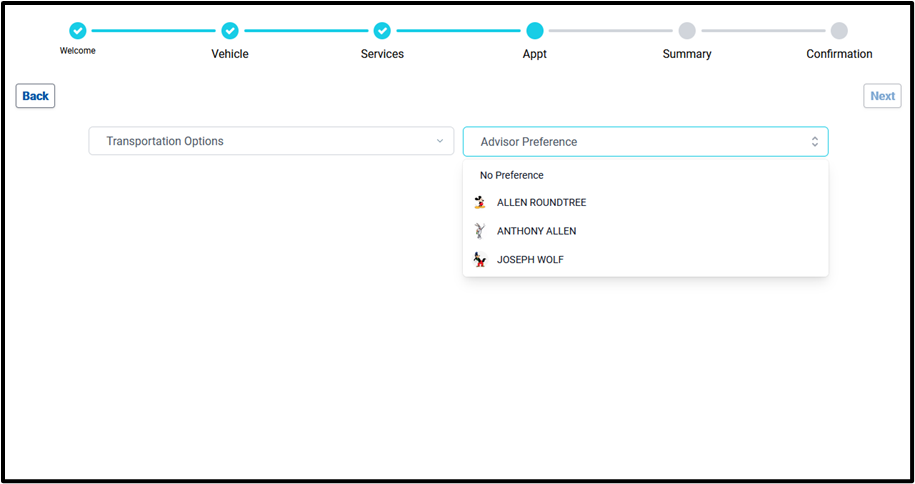Click Anthony Allen's avatar icon

click(x=481, y=231)
